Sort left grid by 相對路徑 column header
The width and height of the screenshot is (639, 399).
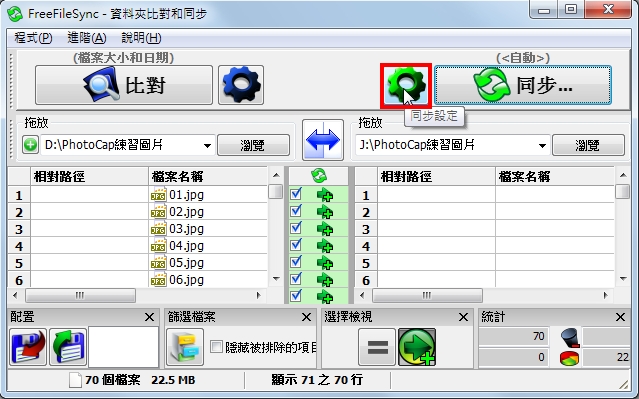tap(89, 176)
